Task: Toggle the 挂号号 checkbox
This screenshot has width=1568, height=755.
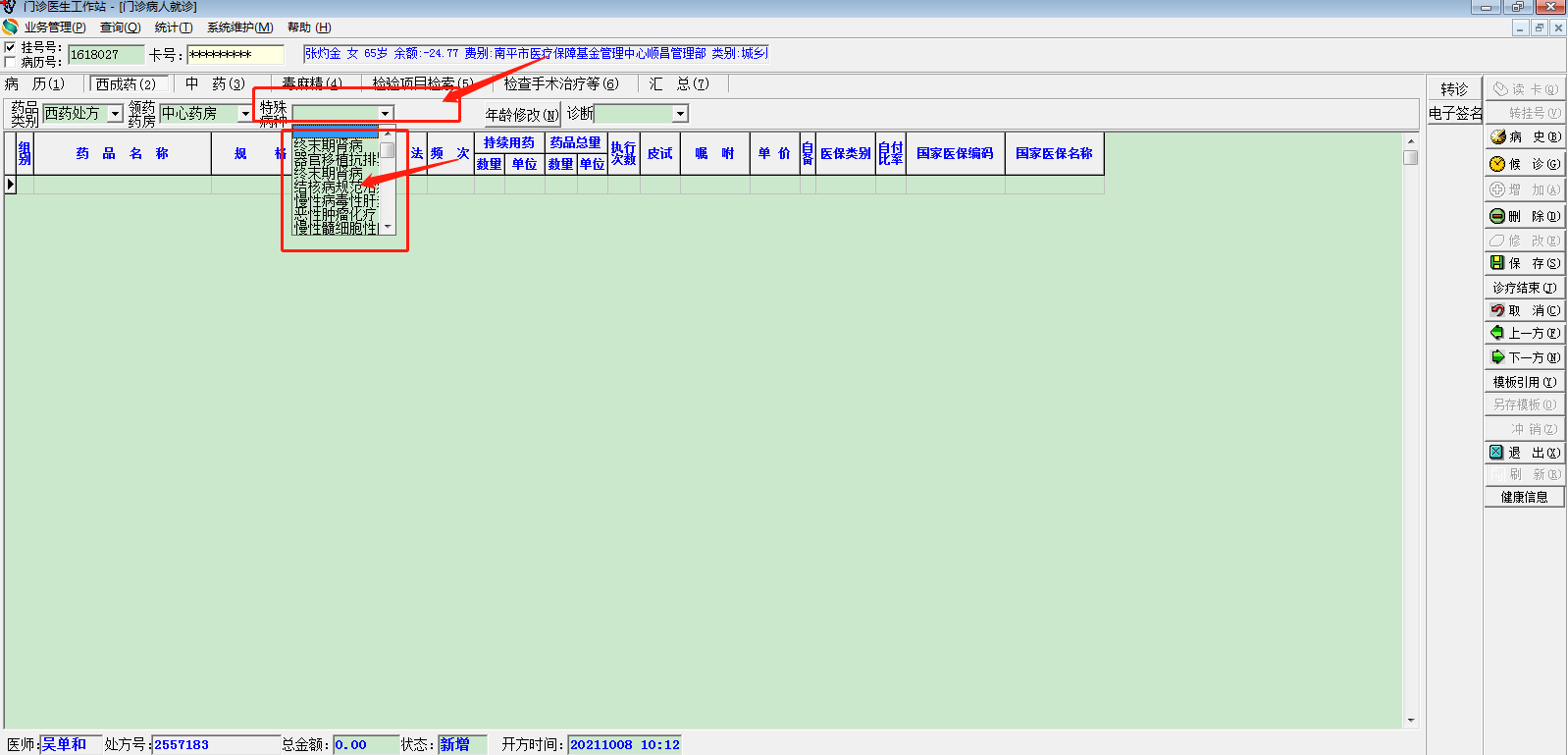Action: 11,47
